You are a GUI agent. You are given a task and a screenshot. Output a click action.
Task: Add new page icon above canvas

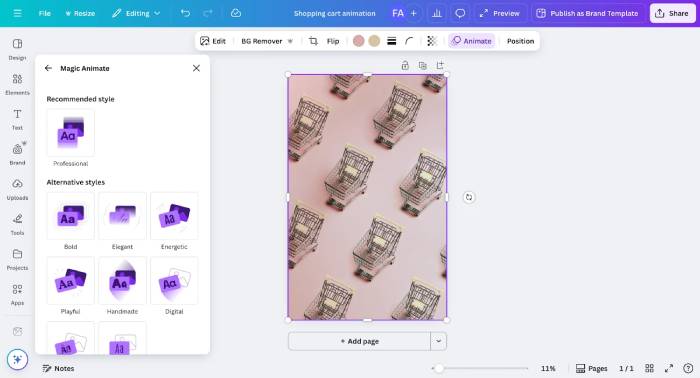click(440, 66)
